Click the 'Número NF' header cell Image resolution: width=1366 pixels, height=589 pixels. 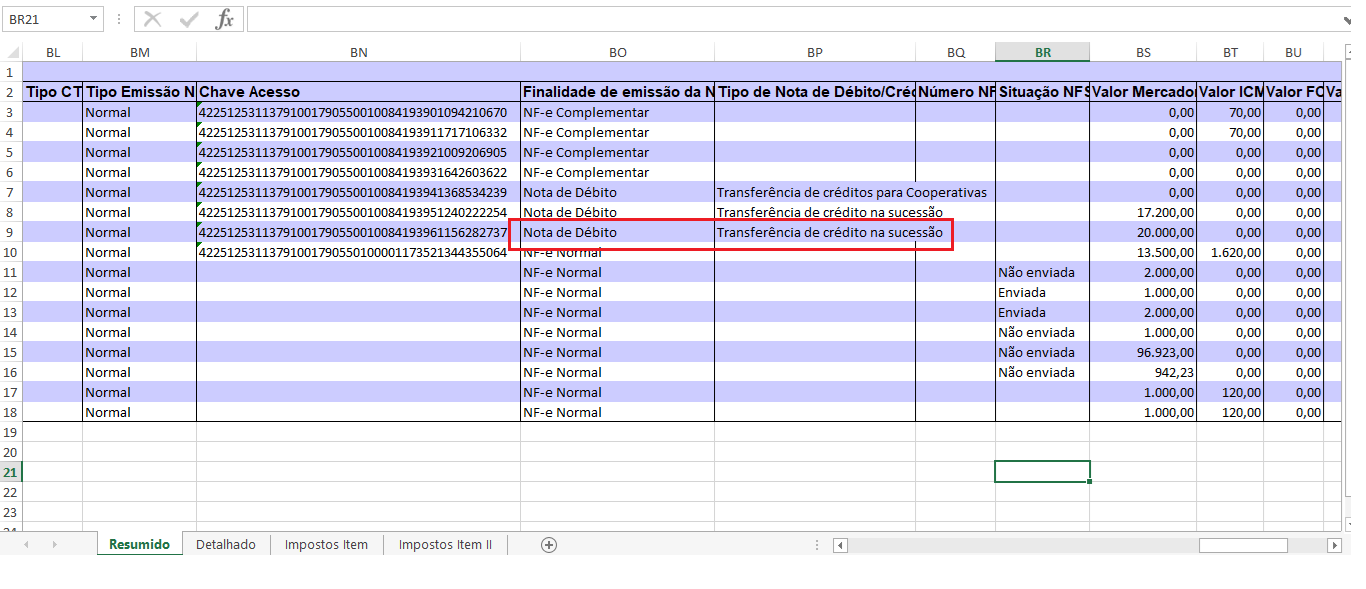click(x=955, y=92)
